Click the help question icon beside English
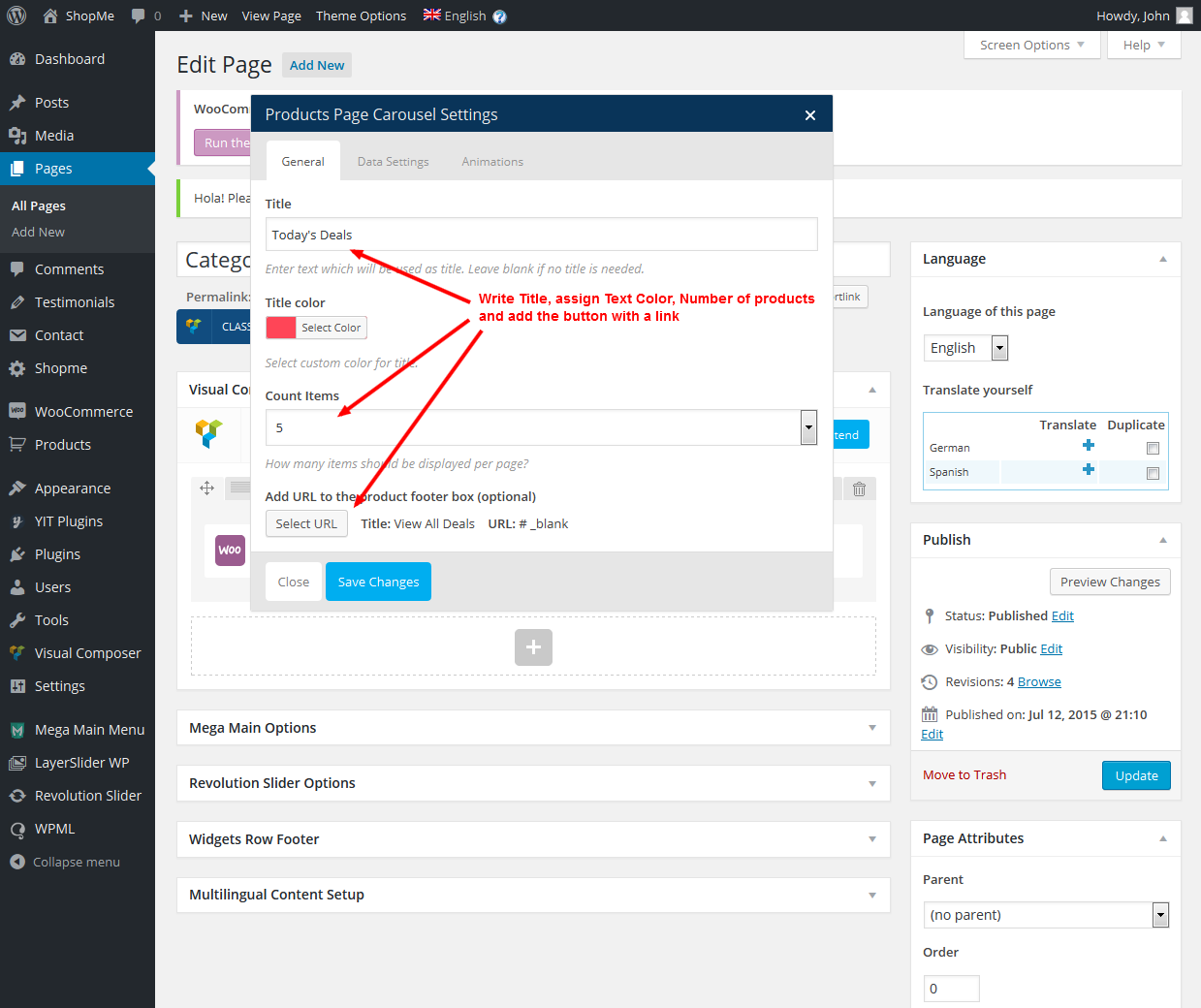Screen dimensions: 1201x1008 499,16
